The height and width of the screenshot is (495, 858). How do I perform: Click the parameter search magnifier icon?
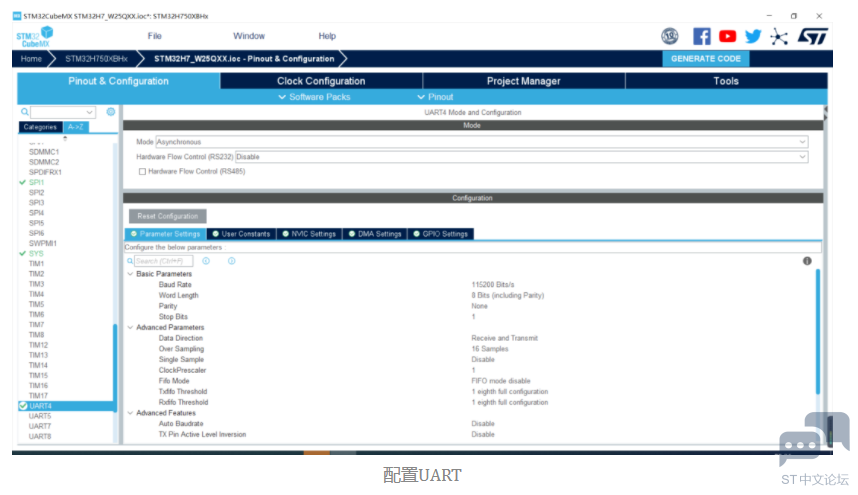pyautogui.click(x=130, y=261)
